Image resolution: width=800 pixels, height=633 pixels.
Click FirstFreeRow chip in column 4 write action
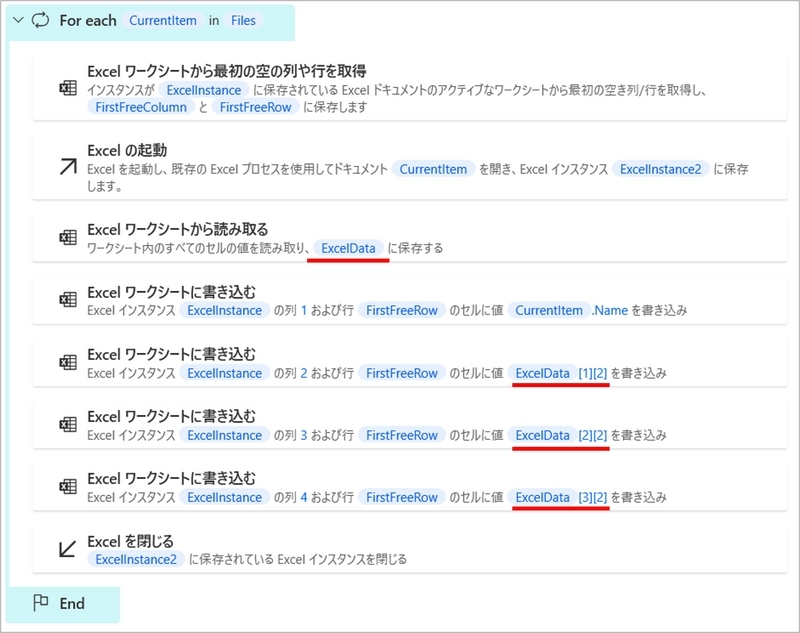tap(402, 497)
